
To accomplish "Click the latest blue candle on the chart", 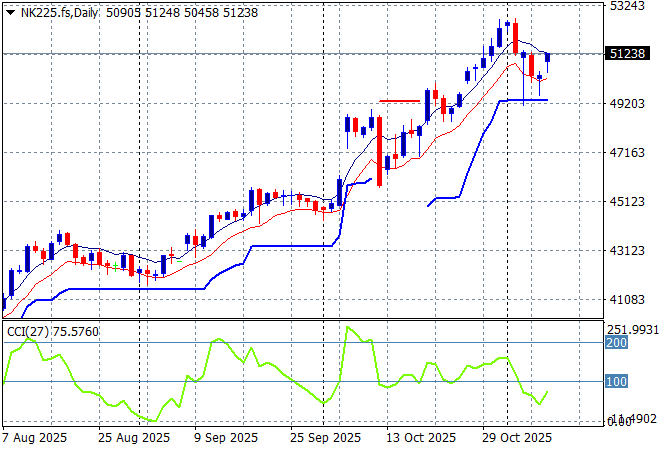I will coord(547,58).
